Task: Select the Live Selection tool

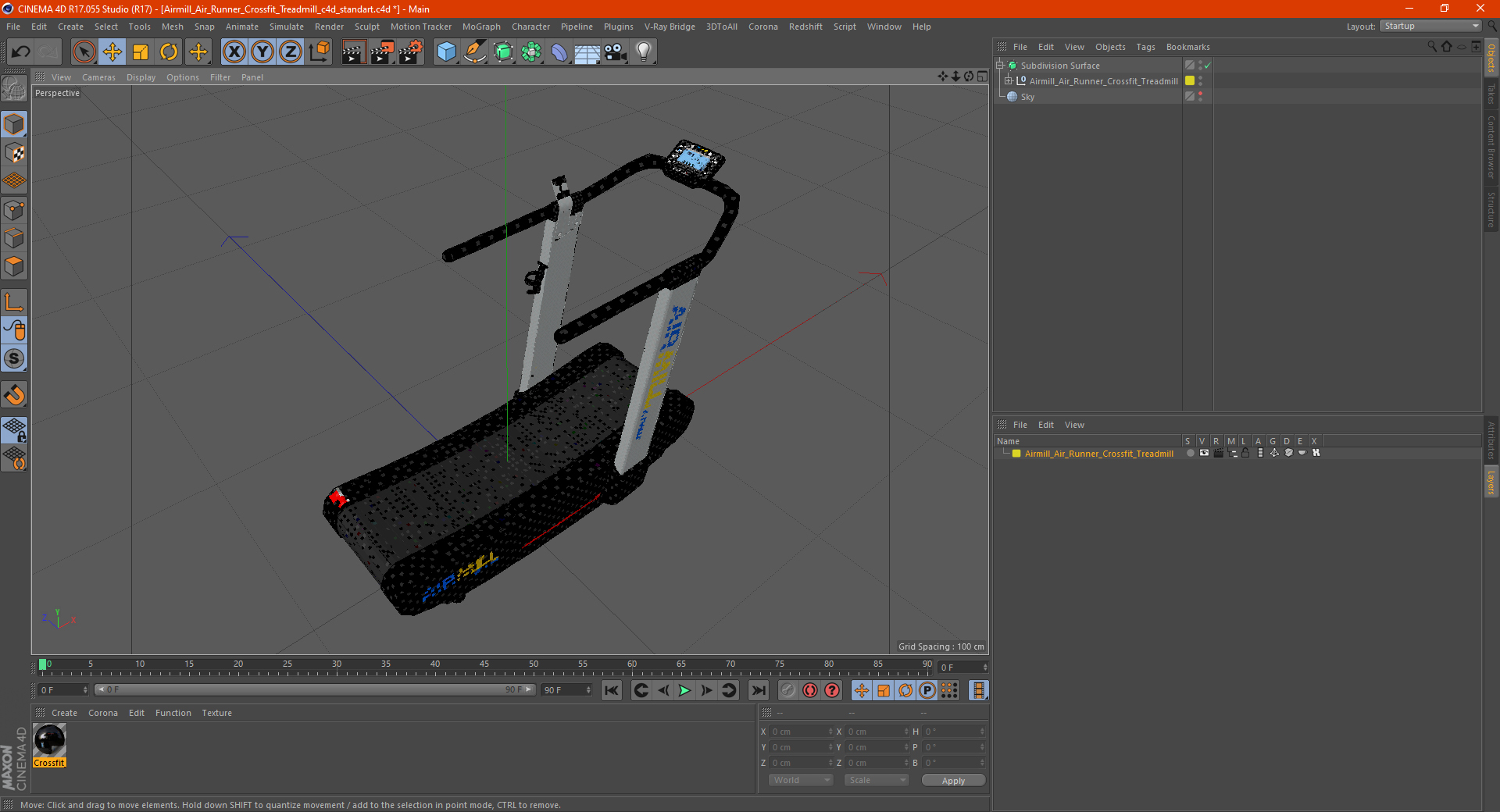Action: click(x=84, y=52)
